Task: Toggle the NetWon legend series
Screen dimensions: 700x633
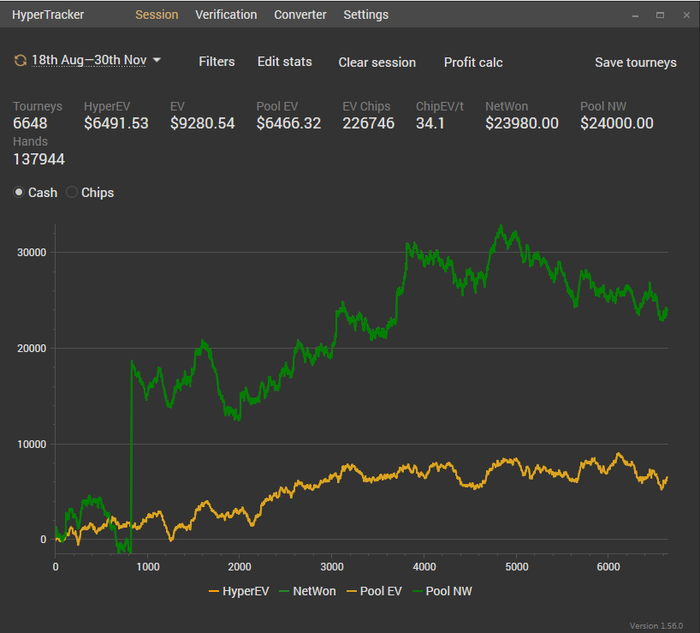Action: (310, 591)
